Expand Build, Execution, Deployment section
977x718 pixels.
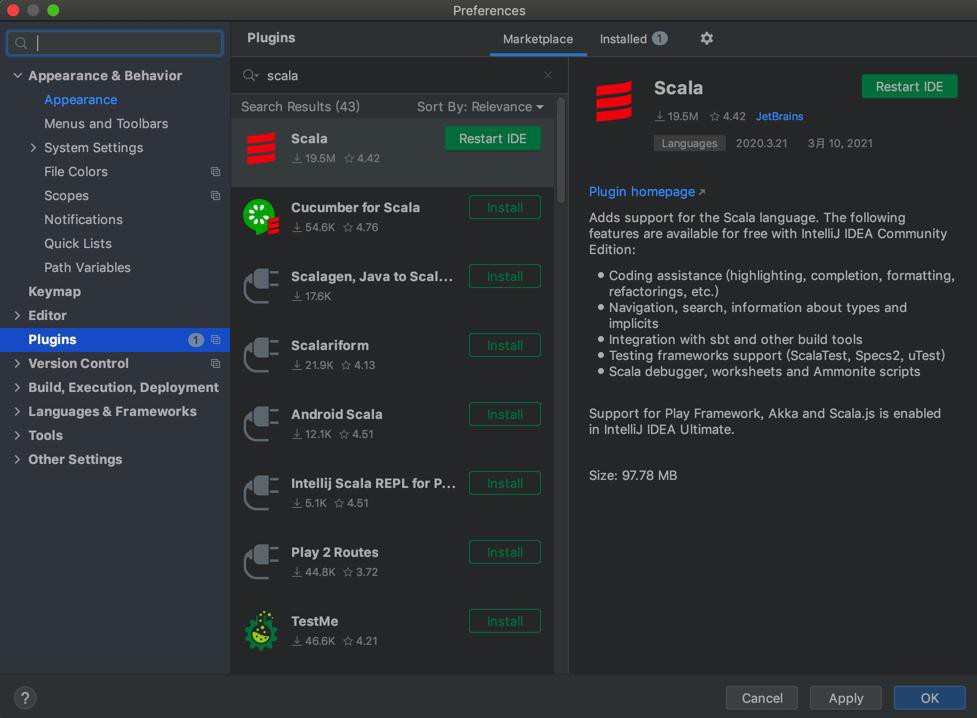point(17,387)
